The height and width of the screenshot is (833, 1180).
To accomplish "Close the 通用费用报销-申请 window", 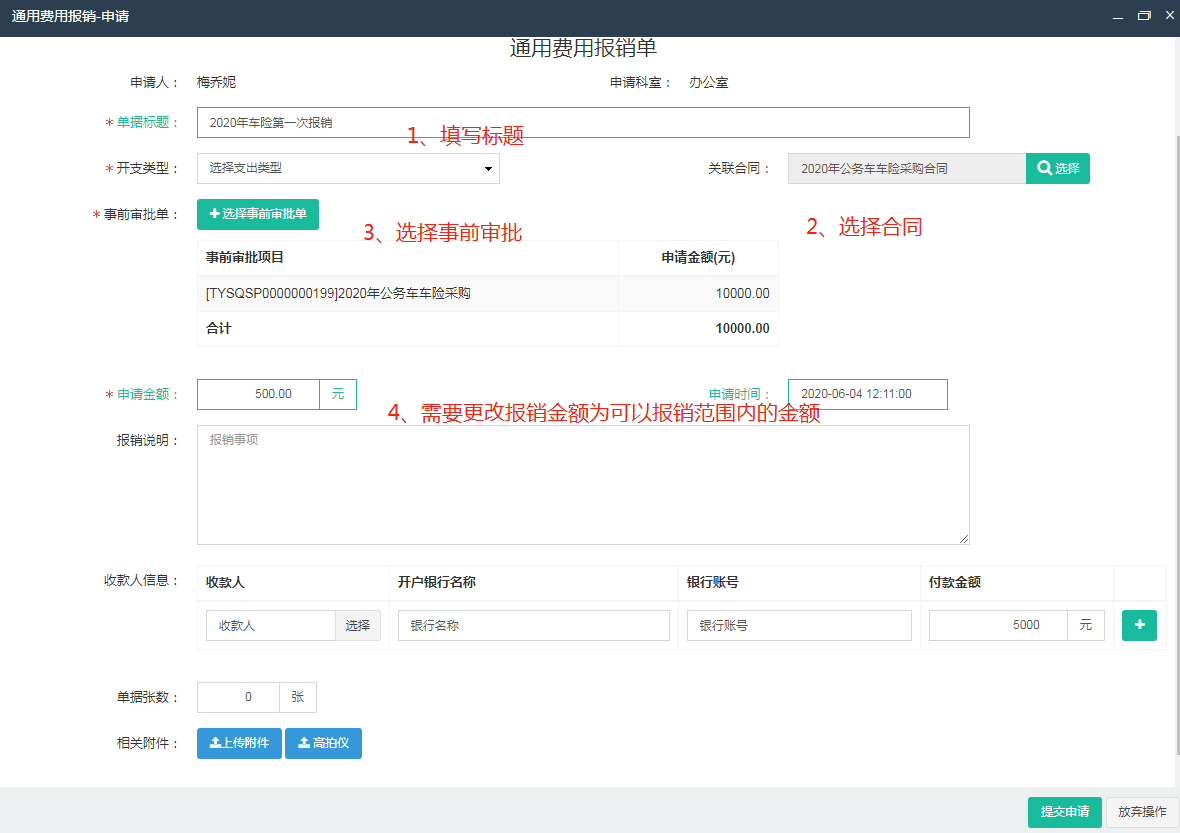I will (x=1169, y=15).
